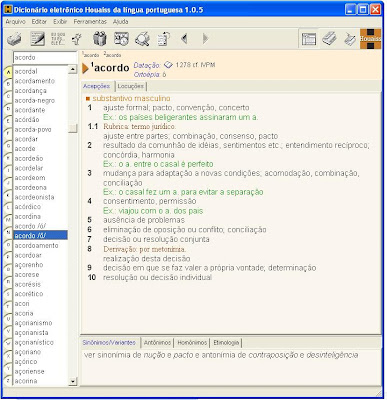Click the Ortoépia label link
Screen dimensions: 387x400
click(x=147, y=75)
